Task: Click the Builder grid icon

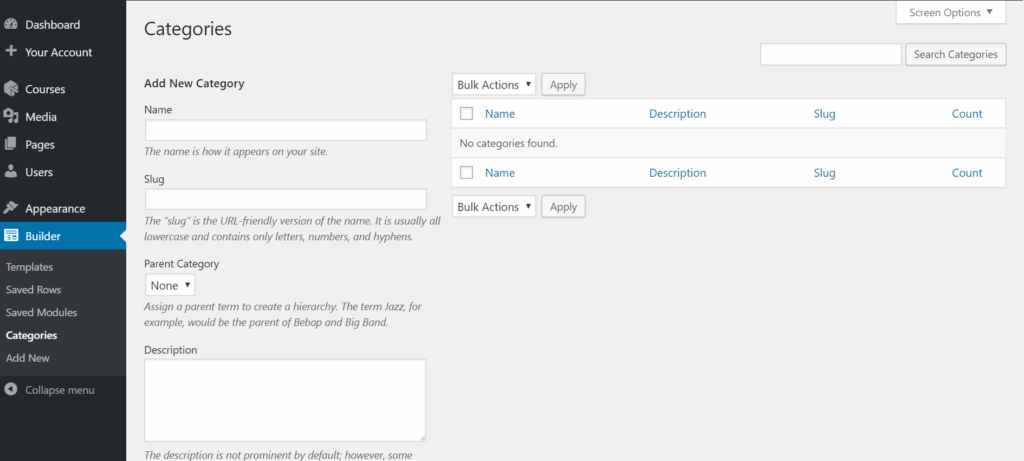Action: (11, 236)
